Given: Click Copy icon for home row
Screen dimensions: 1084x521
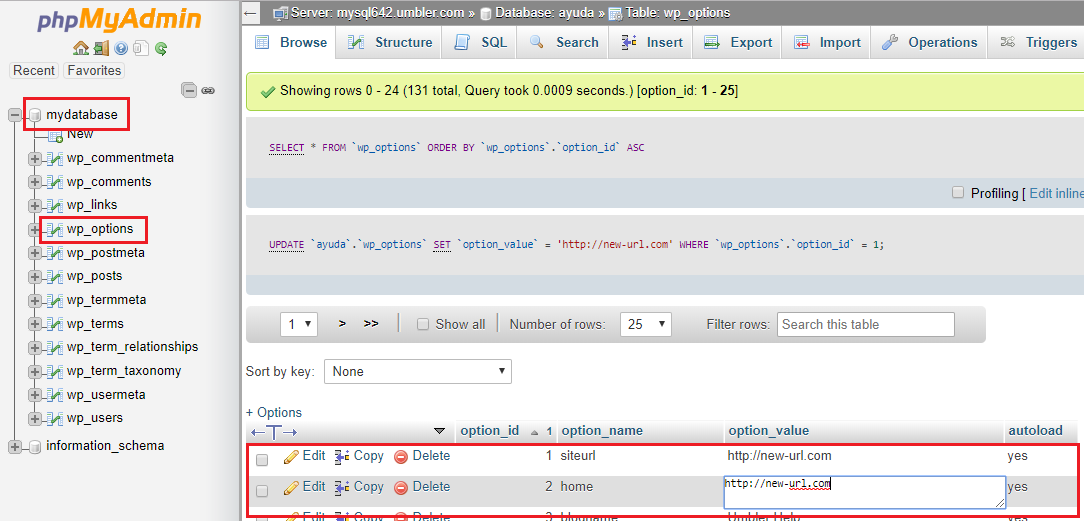Looking at the screenshot, I should pyautogui.click(x=342, y=487).
